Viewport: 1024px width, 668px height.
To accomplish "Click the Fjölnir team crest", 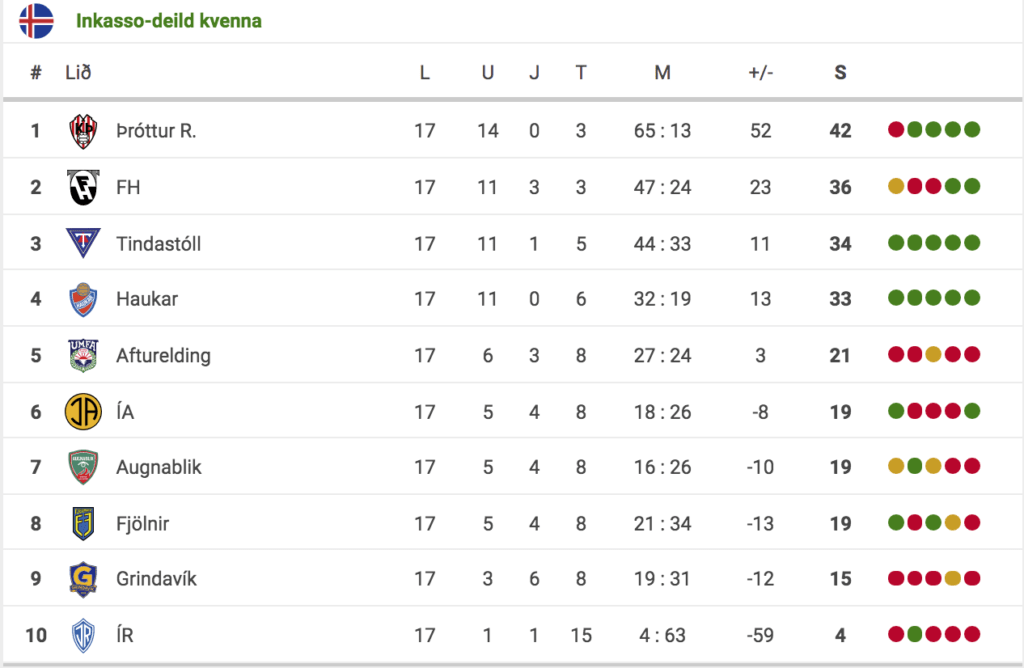I will click(83, 523).
